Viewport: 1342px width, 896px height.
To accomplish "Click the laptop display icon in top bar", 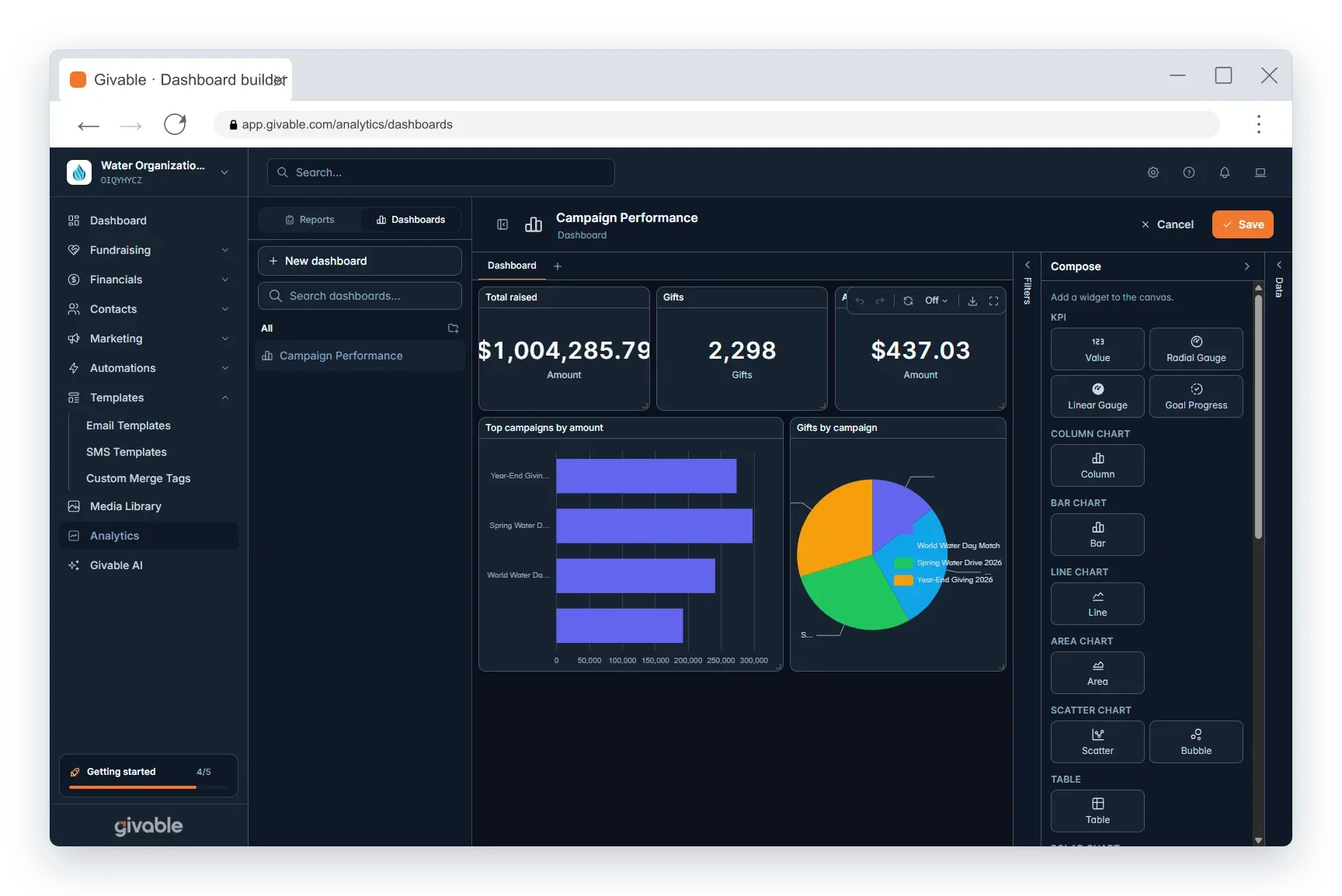I will [1260, 172].
